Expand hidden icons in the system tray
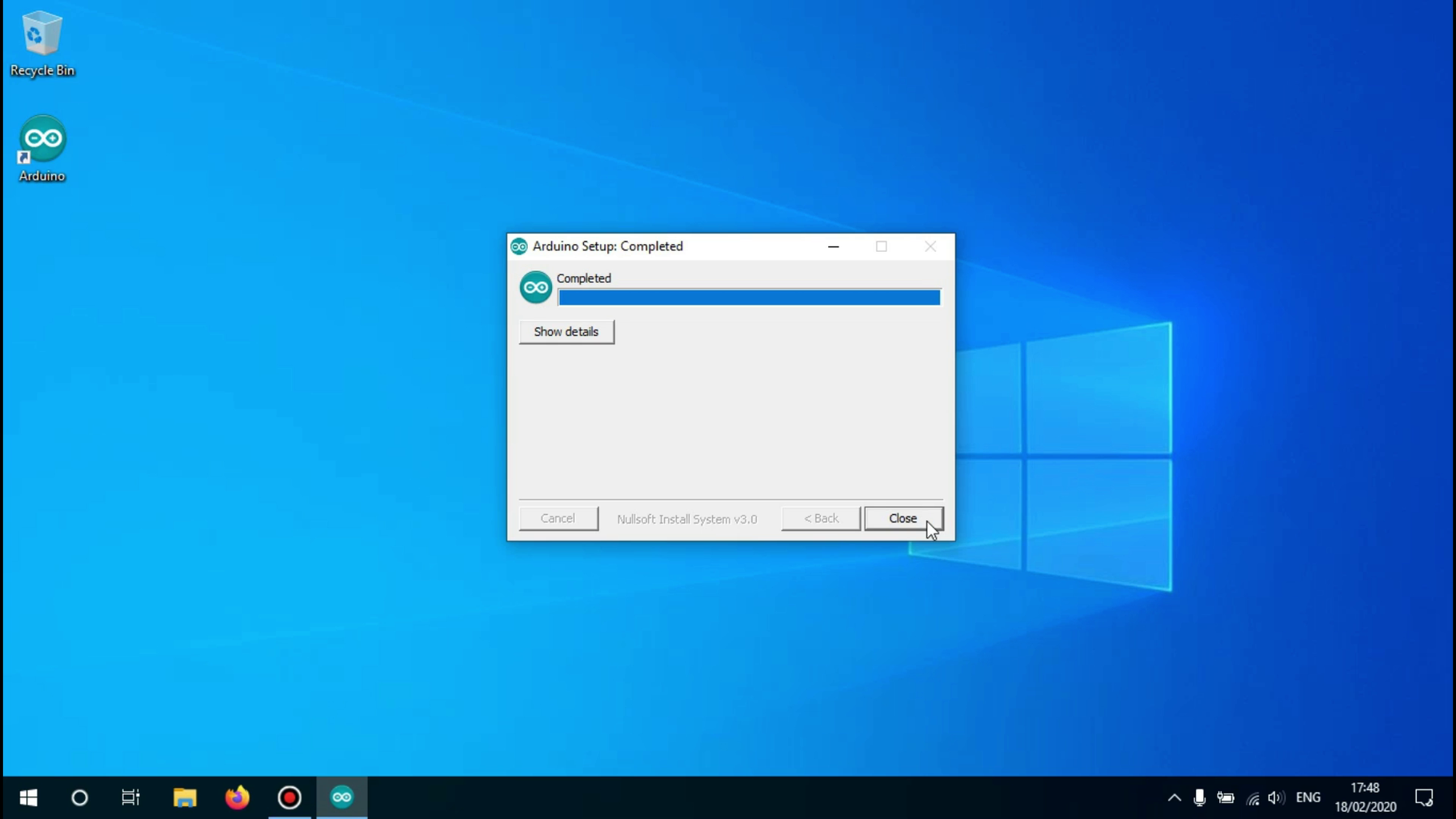 click(1174, 797)
